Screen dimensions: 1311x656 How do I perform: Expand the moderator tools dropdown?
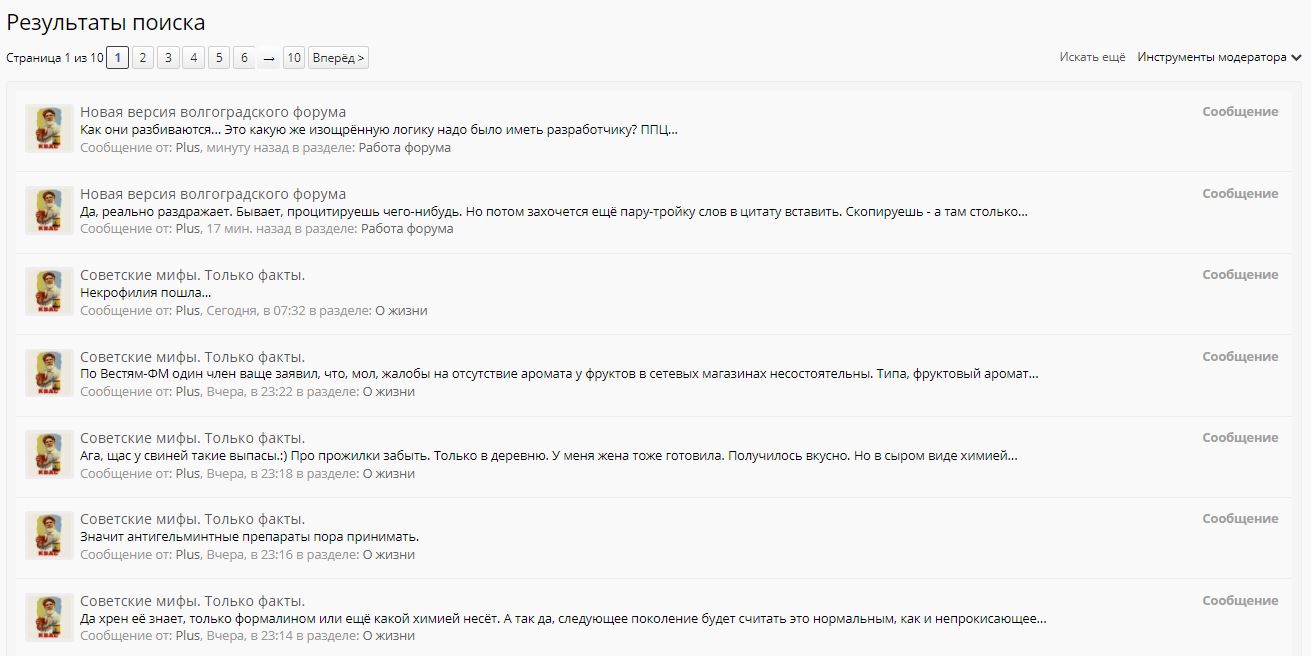pos(1219,58)
